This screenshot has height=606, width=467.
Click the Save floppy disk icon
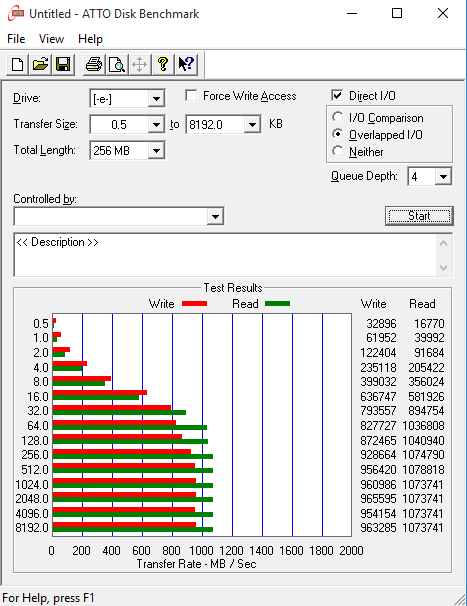63,65
